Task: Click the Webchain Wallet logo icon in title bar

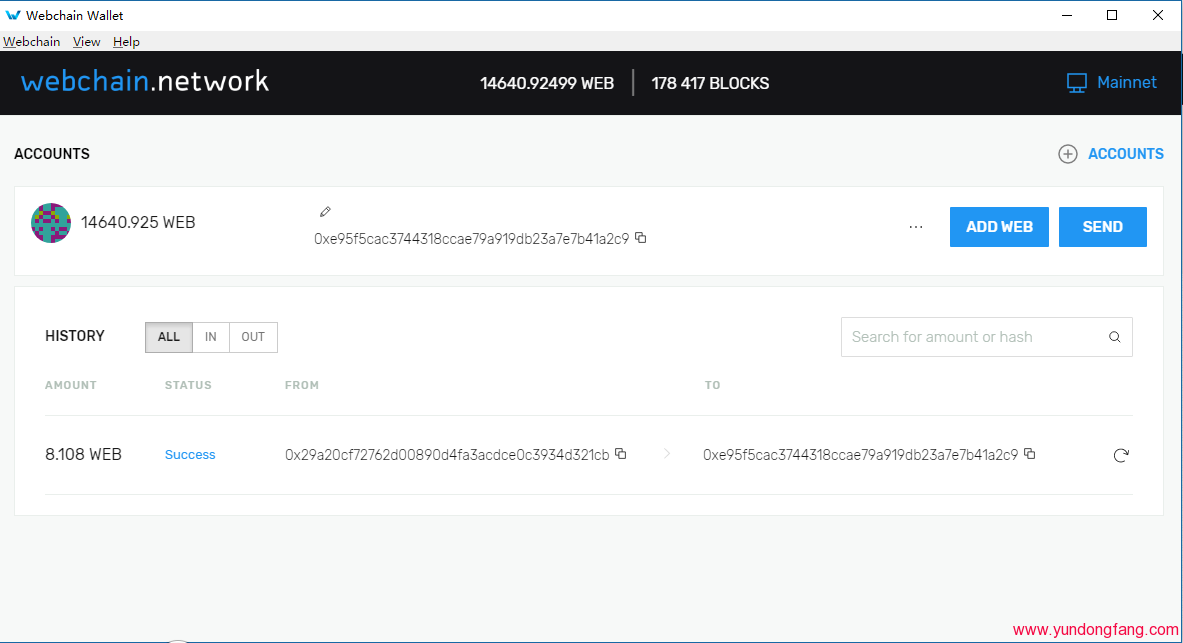Action: pyautogui.click(x=13, y=14)
